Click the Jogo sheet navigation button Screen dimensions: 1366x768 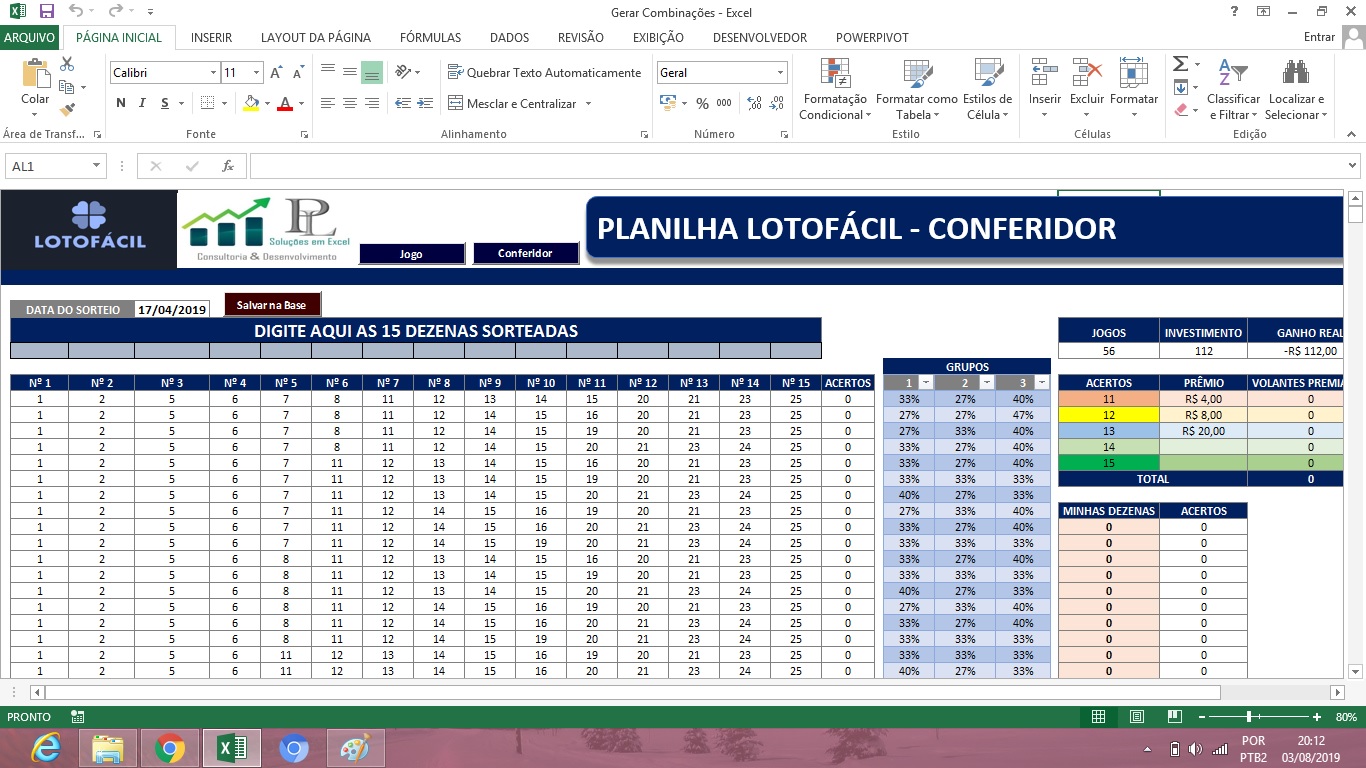click(411, 254)
